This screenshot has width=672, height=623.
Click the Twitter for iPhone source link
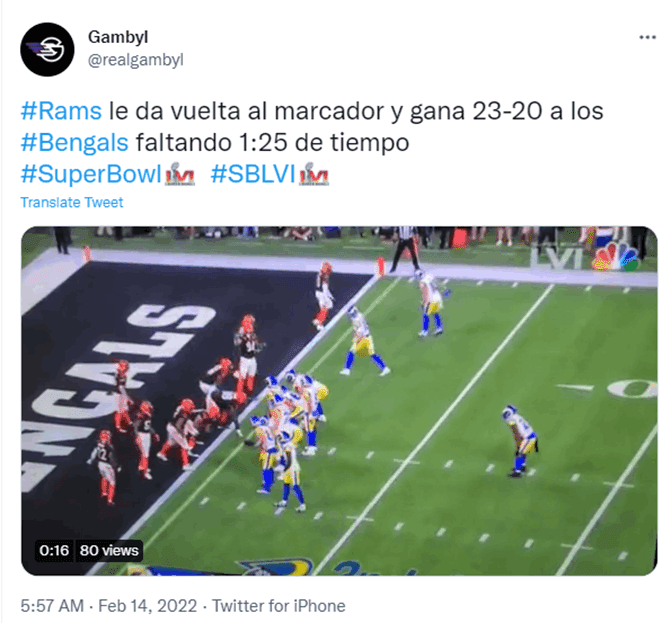[x=279, y=606]
